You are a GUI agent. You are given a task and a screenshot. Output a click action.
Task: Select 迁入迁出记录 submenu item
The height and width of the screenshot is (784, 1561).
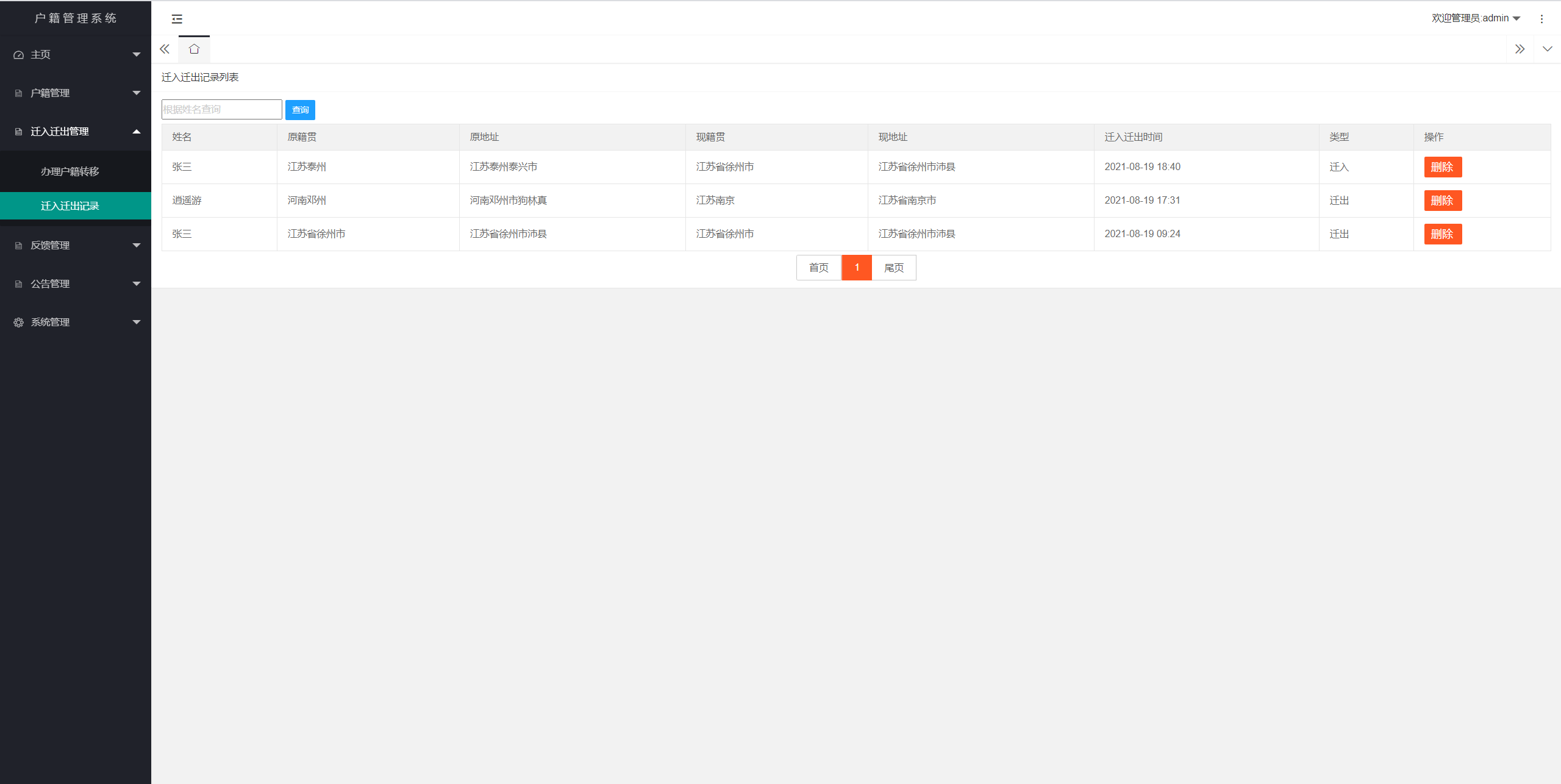click(x=70, y=206)
